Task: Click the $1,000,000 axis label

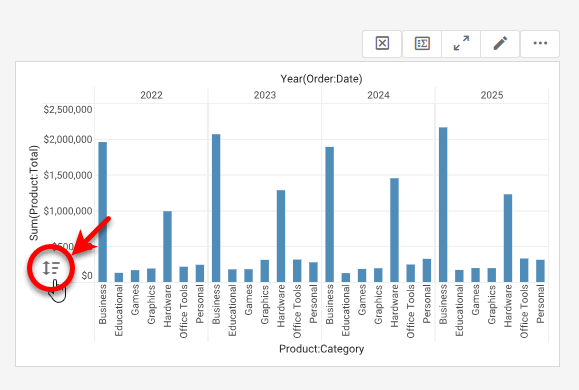Action: click(x=68, y=211)
